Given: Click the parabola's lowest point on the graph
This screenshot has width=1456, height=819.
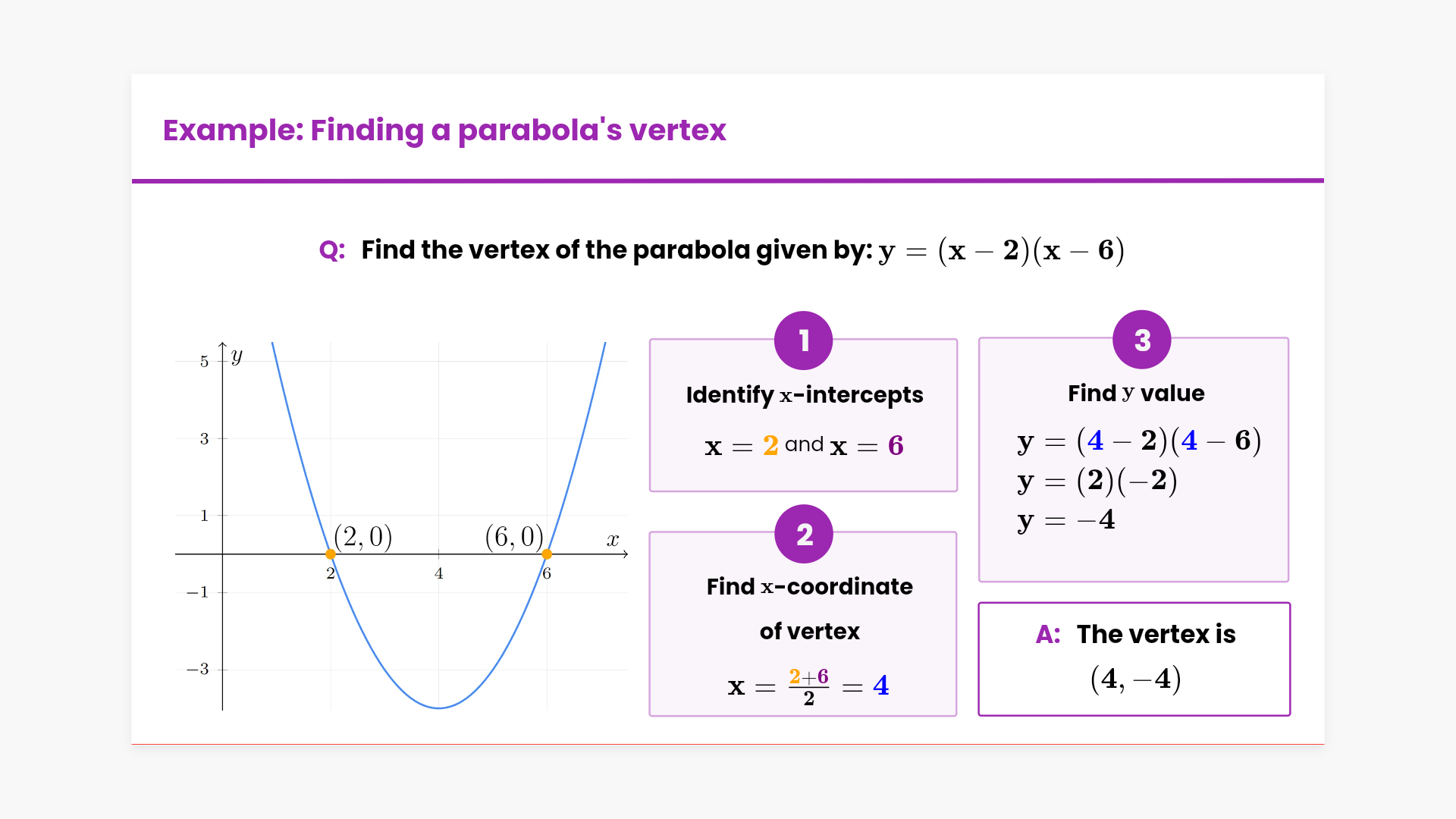Looking at the screenshot, I should pos(439,708).
